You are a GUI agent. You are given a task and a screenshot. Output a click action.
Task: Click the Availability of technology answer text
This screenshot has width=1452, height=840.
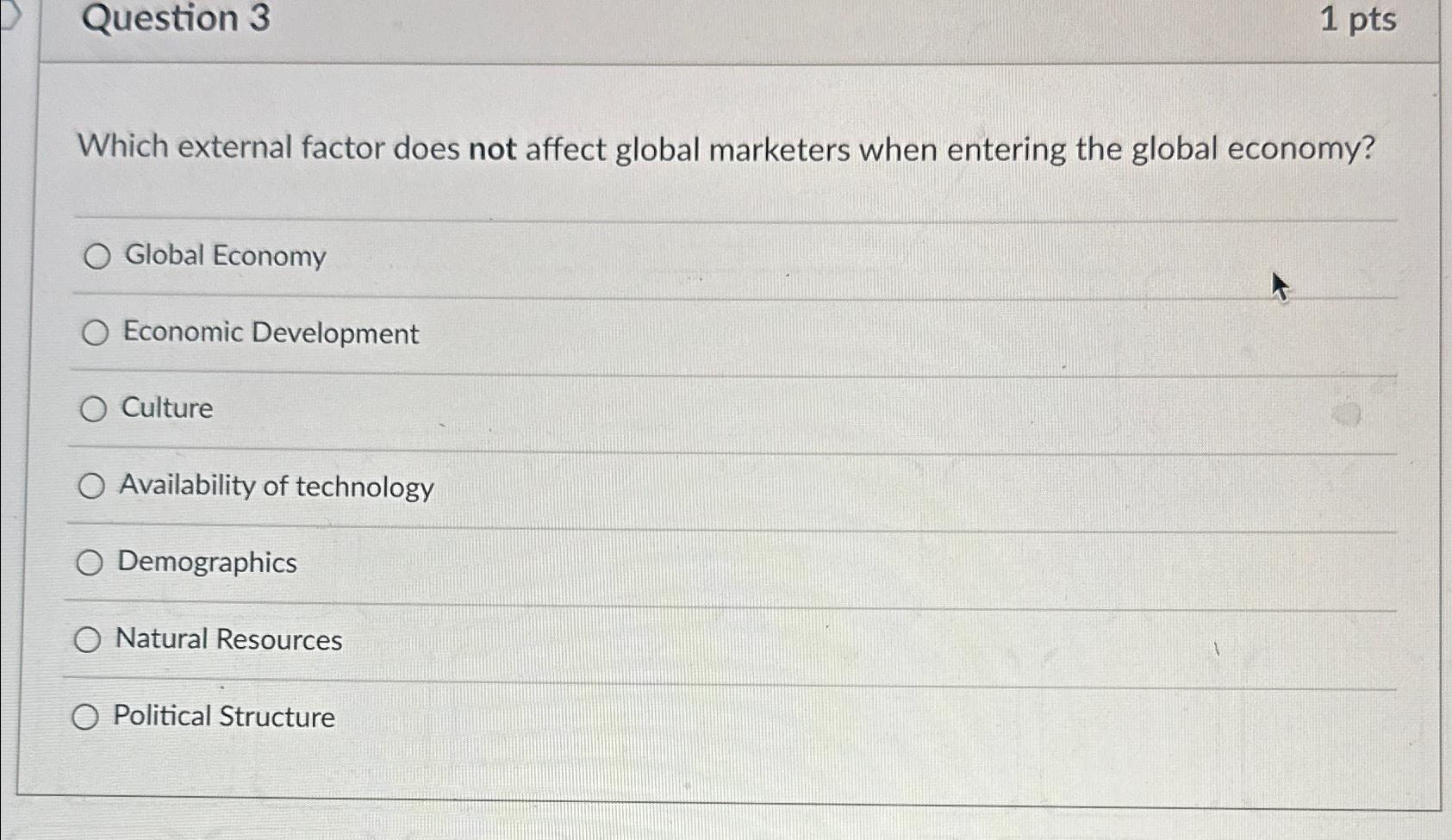coord(276,487)
